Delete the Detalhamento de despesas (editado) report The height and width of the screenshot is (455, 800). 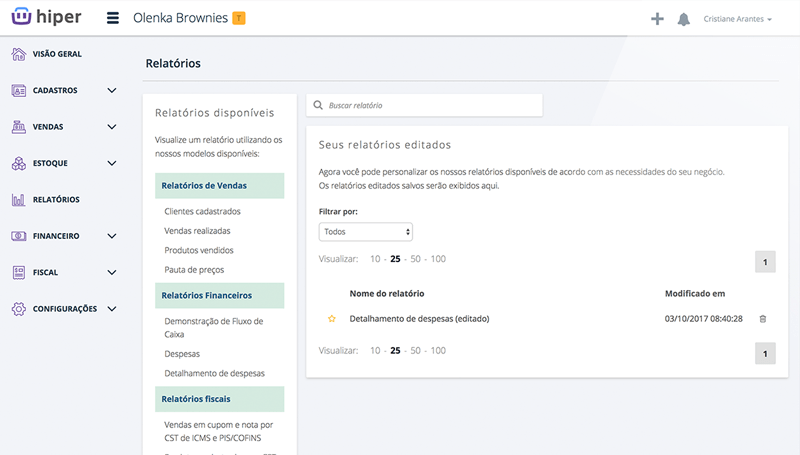click(763, 319)
